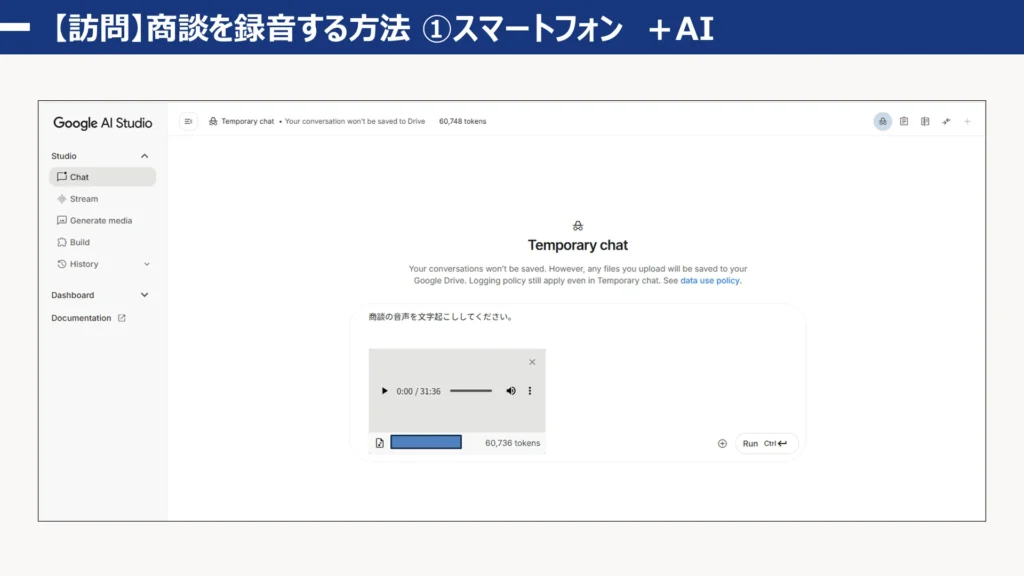Open Generate media in the sidebar
1024x576 pixels.
pos(103,221)
